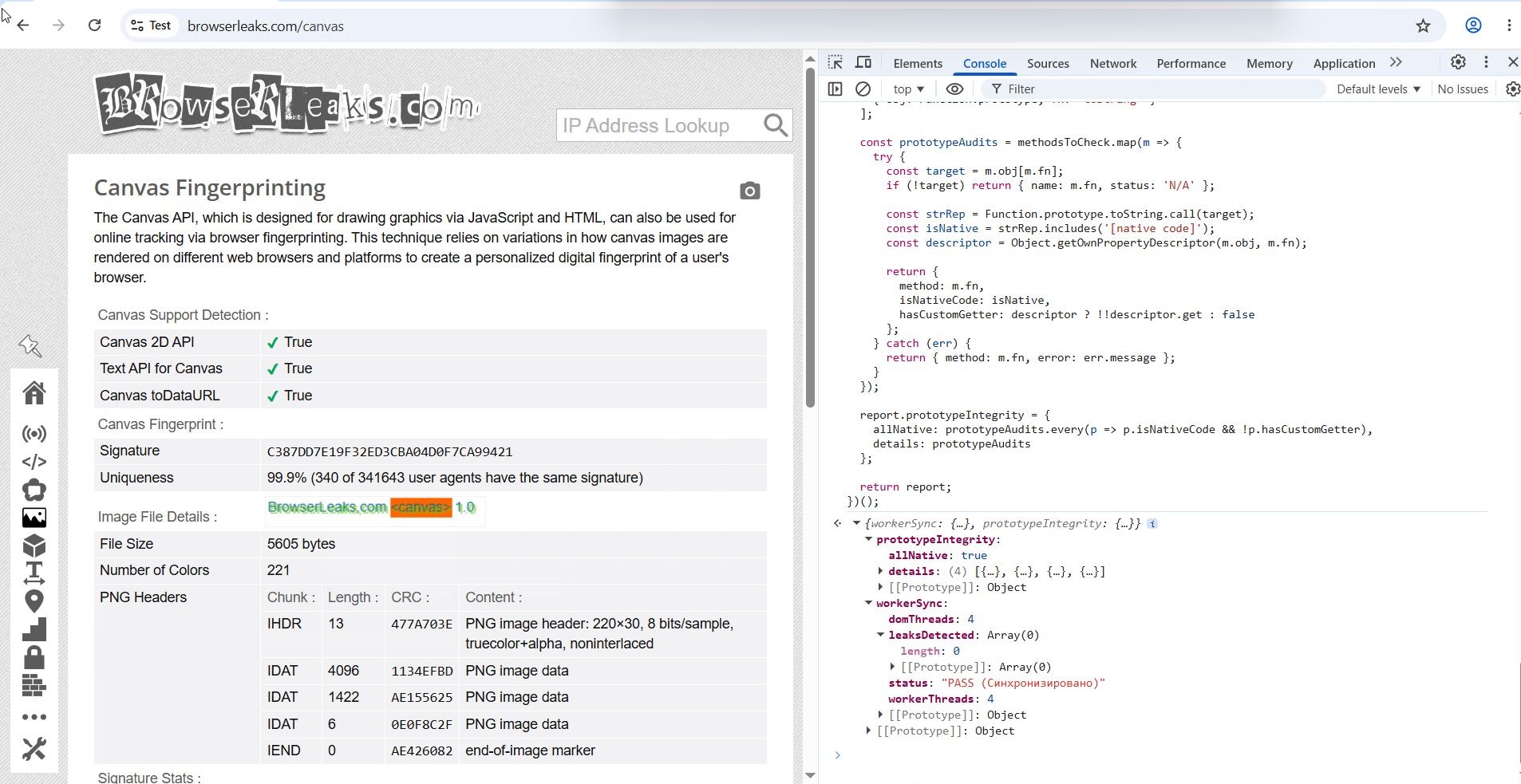Collapse the prototypeIntegrity object
The width and height of the screenshot is (1521, 784).
(869, 539)
